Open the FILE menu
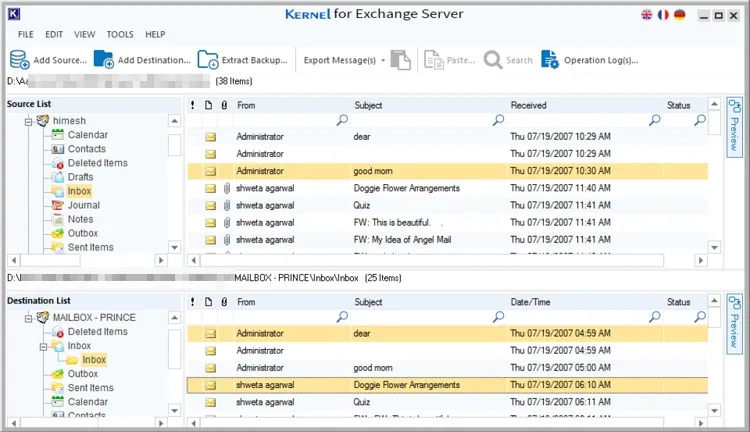Viewport: 750px width, 432px height. click(26, 34)
